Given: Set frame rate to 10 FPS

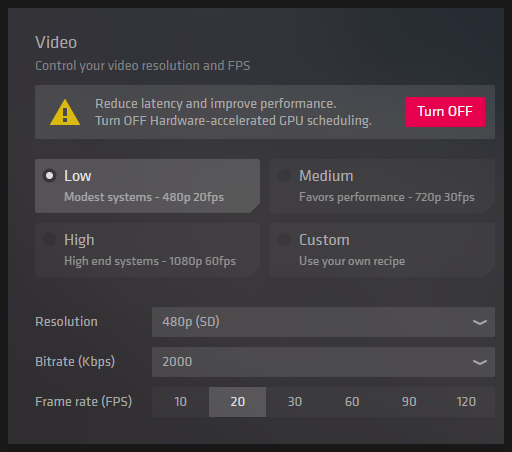Looking at the screenshot, I should (x=180, y=402).
